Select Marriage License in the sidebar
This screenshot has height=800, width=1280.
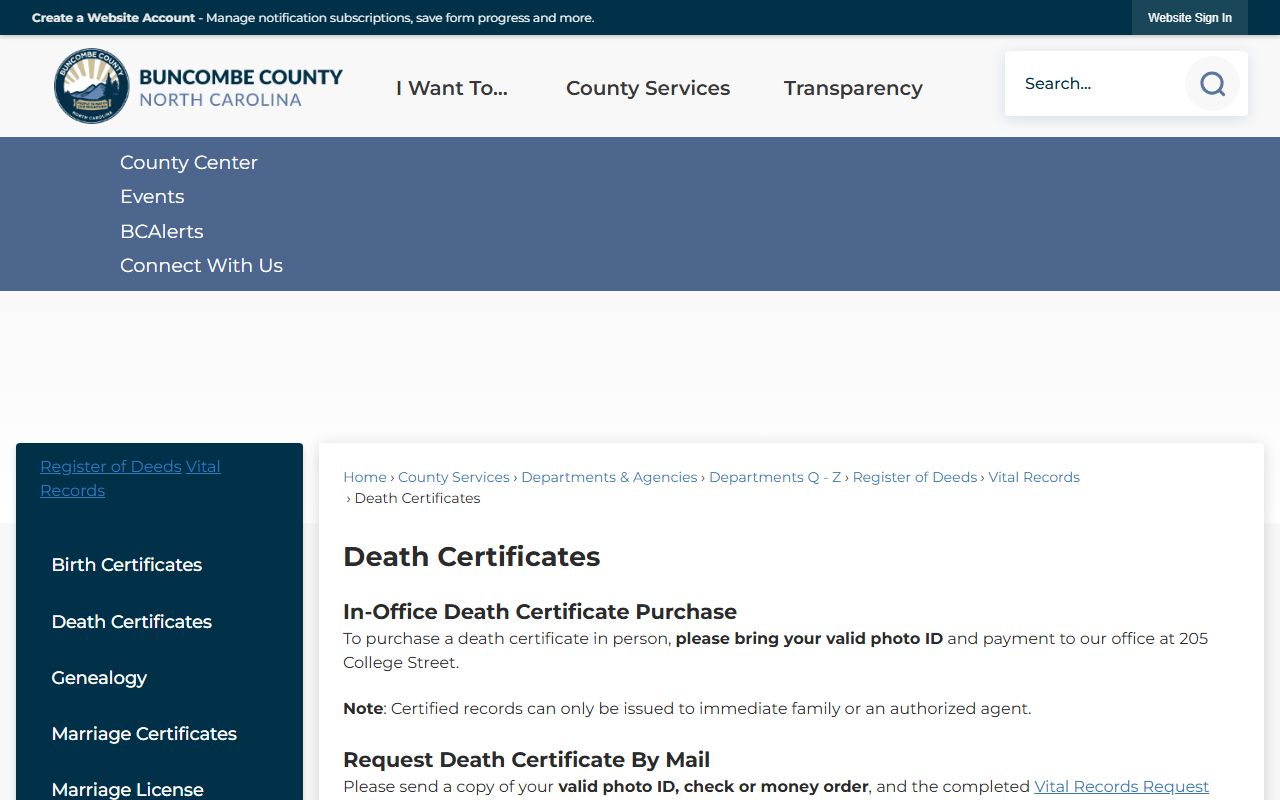(x=128, y=790)
